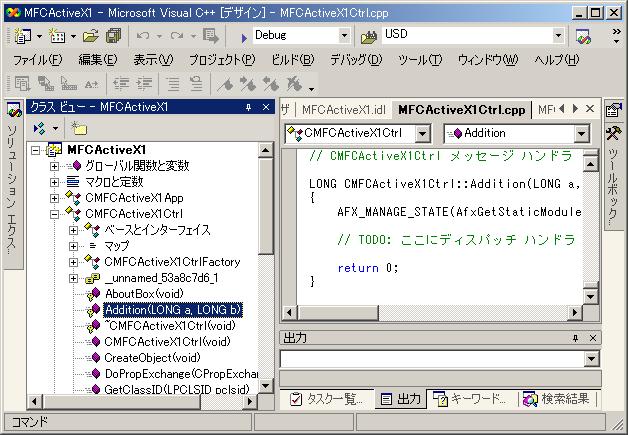Click the Class View sort icon
This screenshot has width=628, height=435.
(39, 129)
